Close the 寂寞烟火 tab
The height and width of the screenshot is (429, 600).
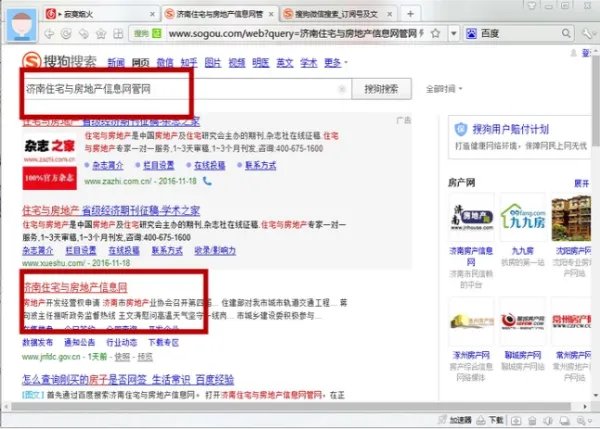point(152,15)
